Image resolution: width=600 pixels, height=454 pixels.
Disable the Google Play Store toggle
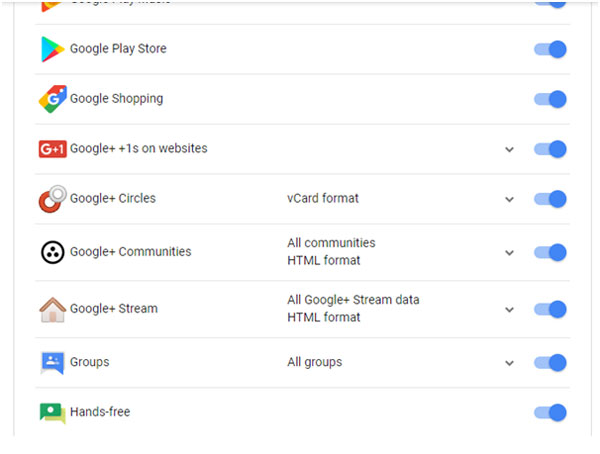[x=551, y=49]
